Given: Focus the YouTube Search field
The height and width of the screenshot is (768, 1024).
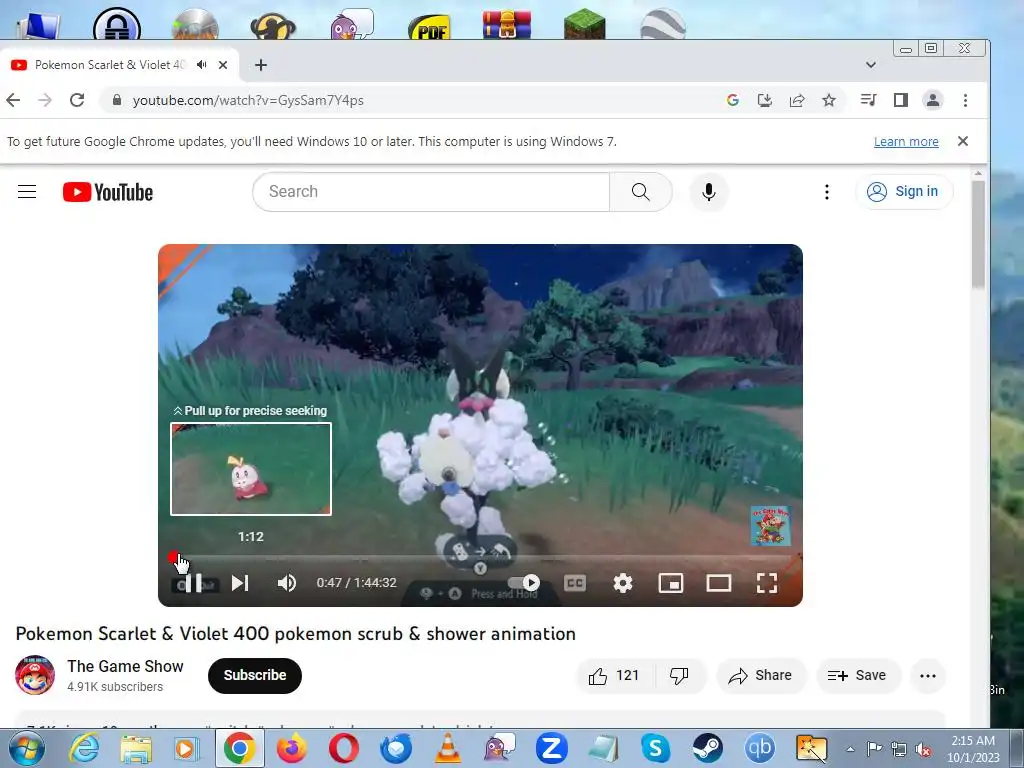Looking at the screenshot, I should (x=431, y=191).
